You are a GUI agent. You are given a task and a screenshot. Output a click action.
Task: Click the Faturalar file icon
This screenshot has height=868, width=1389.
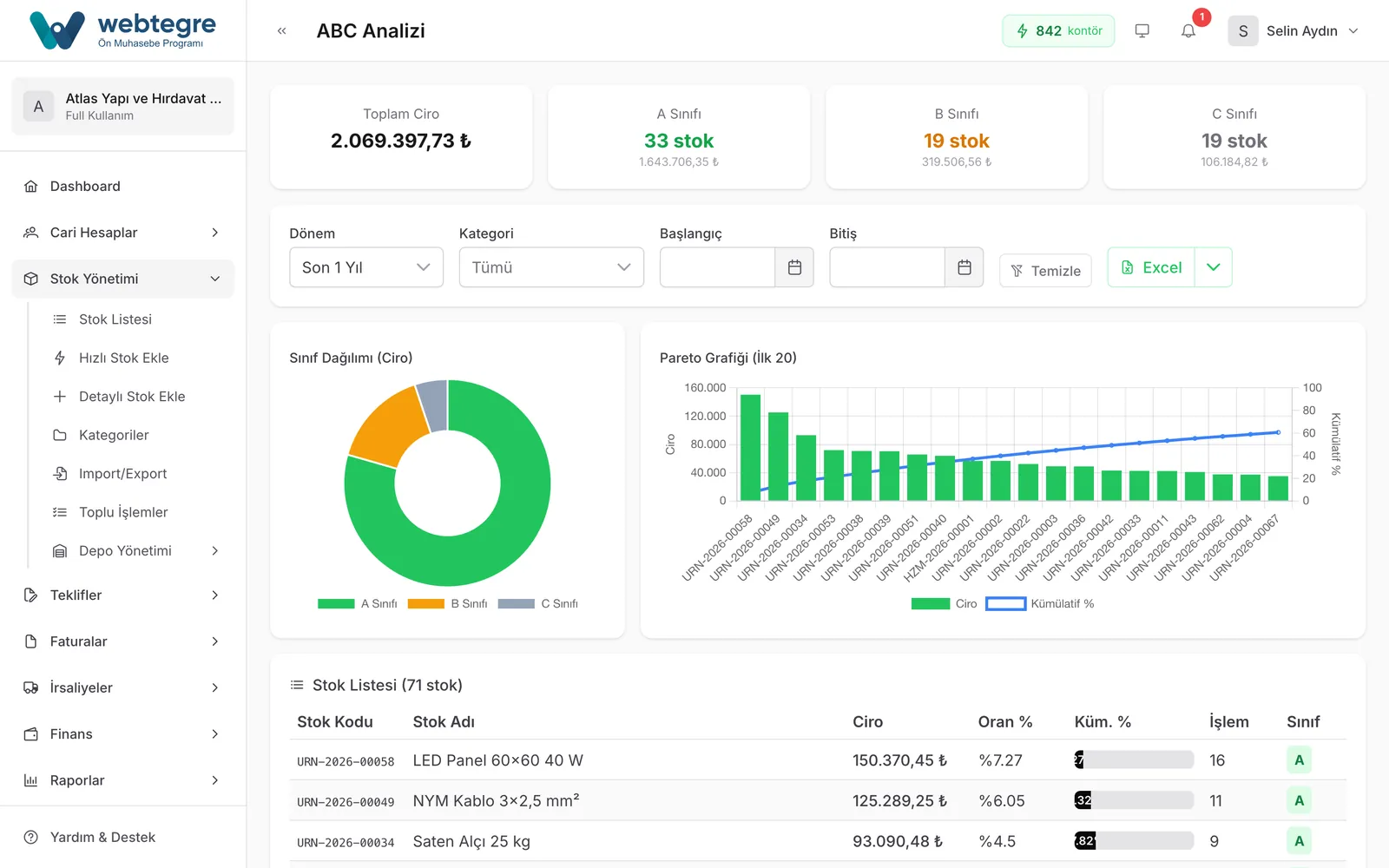(31, 641)
